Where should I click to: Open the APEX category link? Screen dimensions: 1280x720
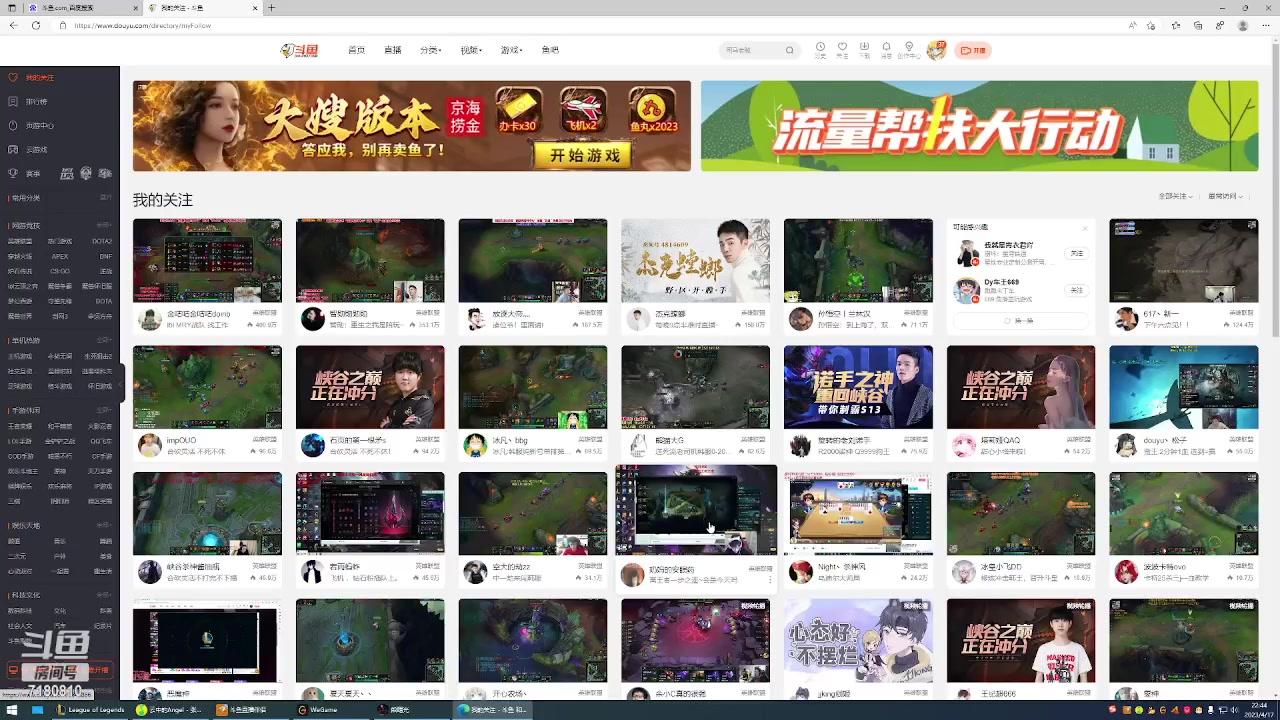click(60, 256)
